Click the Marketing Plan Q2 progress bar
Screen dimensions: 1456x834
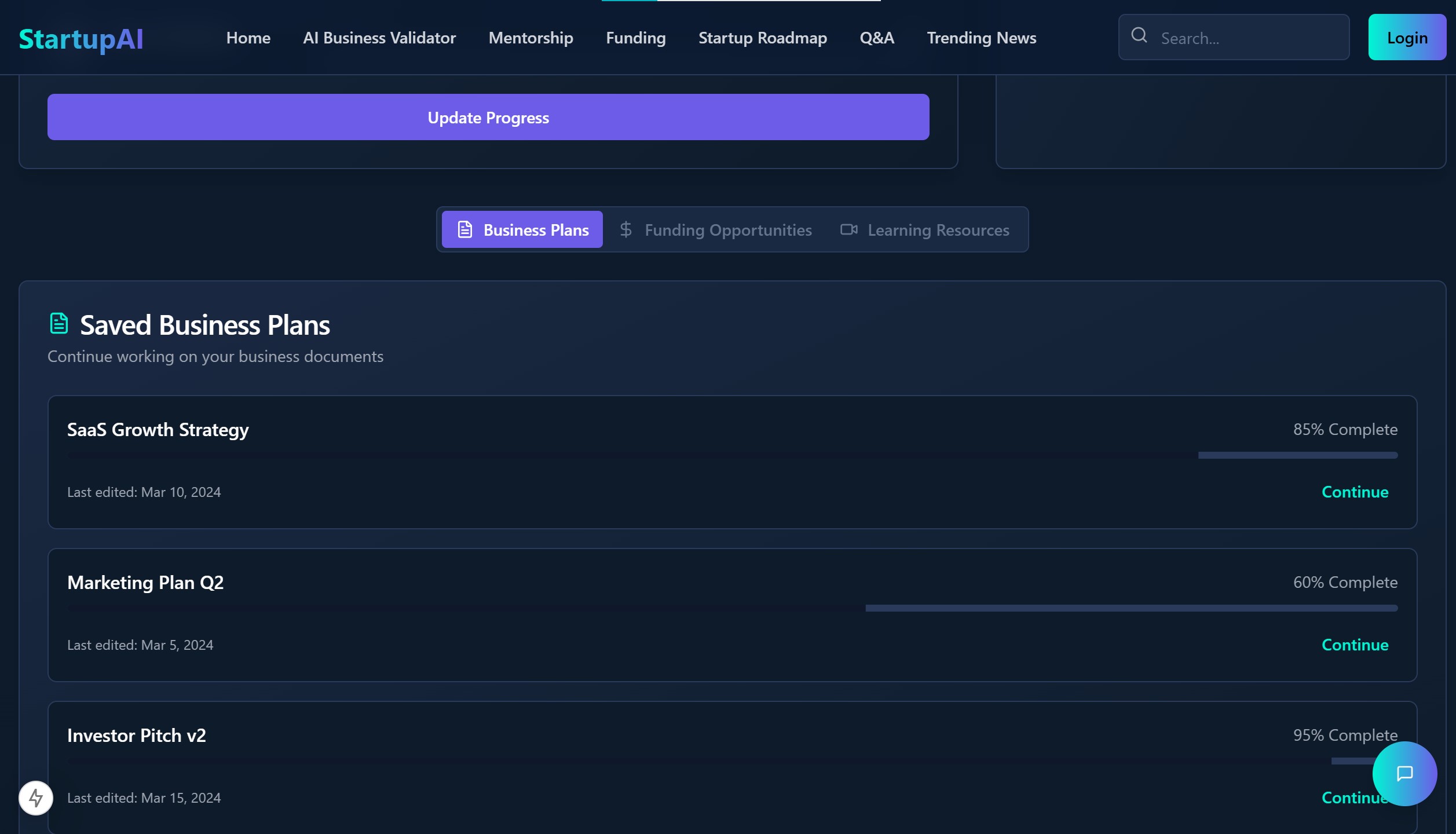(x=732, y=608)
